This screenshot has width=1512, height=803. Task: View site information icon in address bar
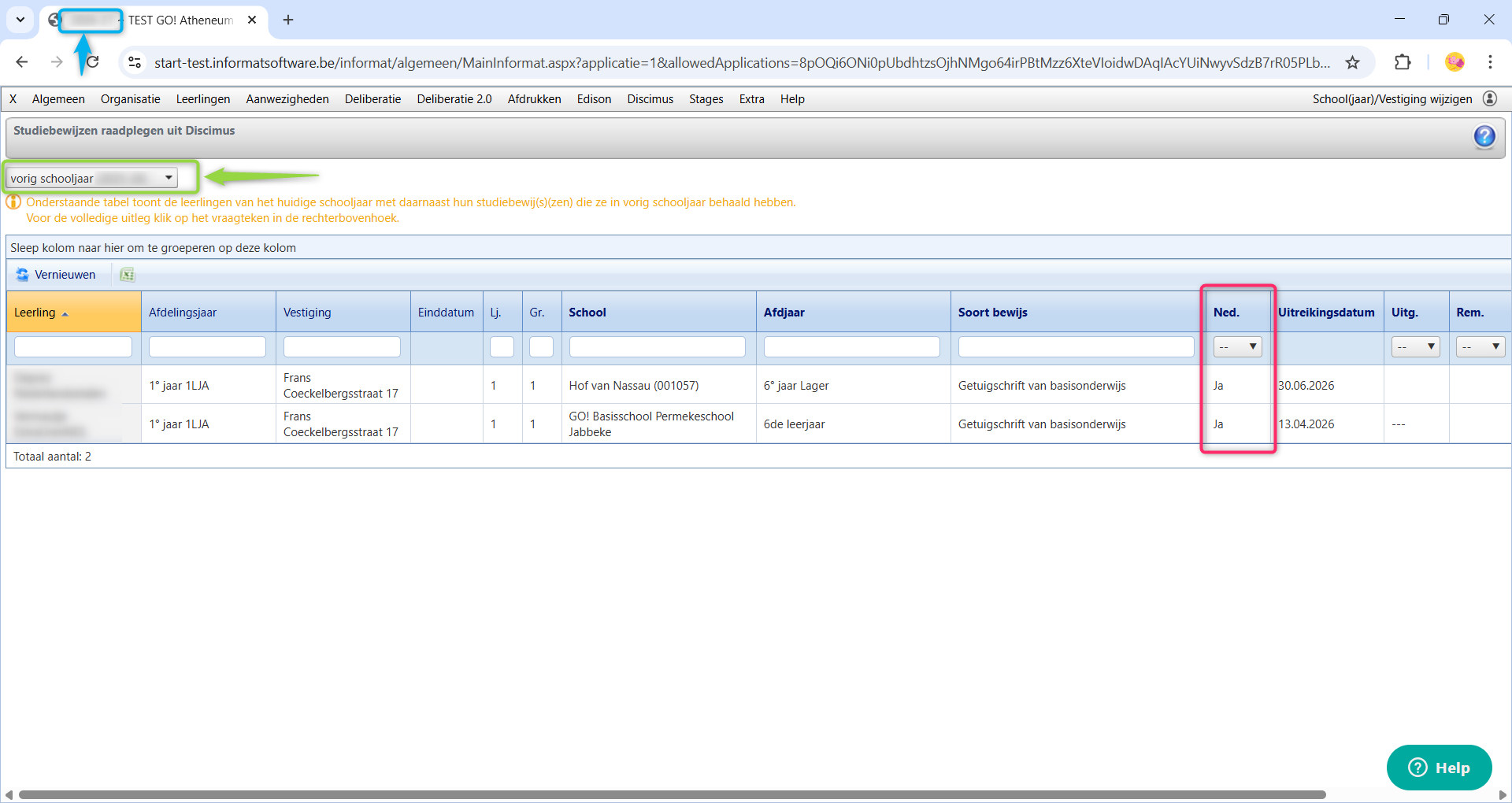[135, 62]
